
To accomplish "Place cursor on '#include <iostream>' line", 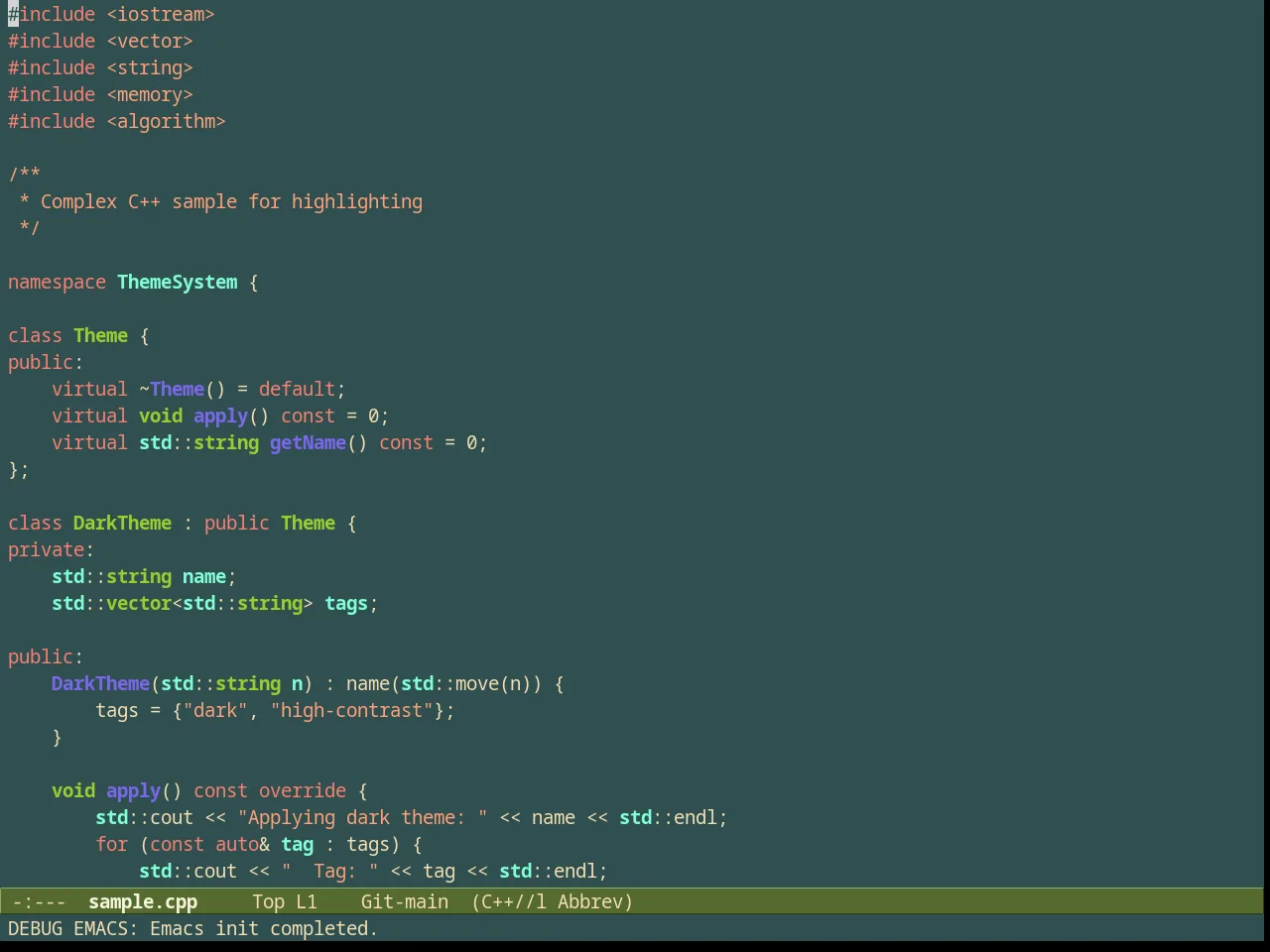I will pyautogui.click(x=111, y=14).
